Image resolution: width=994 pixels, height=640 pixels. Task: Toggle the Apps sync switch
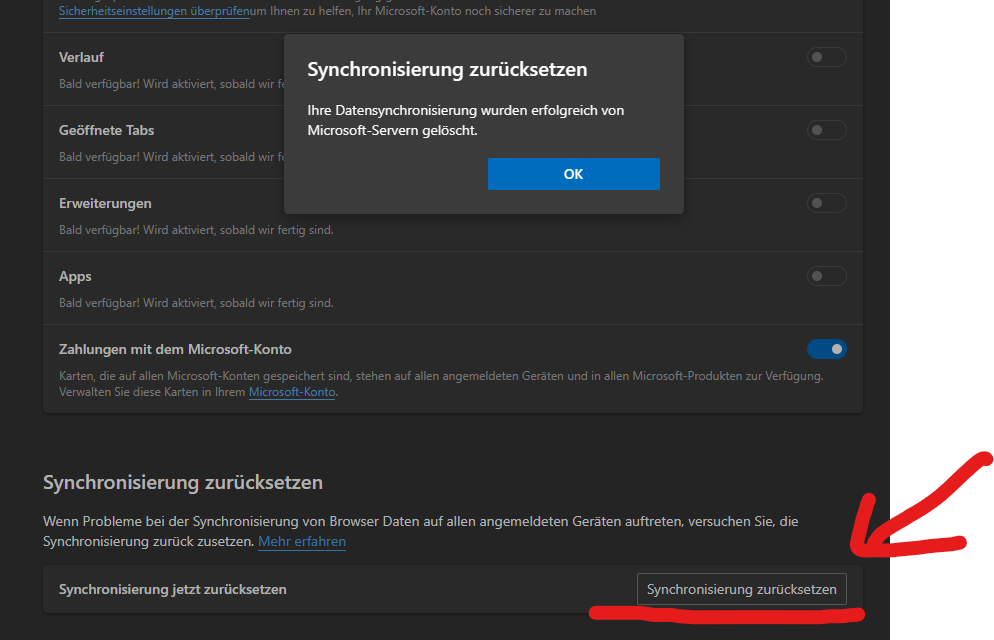tap(827, 276)
